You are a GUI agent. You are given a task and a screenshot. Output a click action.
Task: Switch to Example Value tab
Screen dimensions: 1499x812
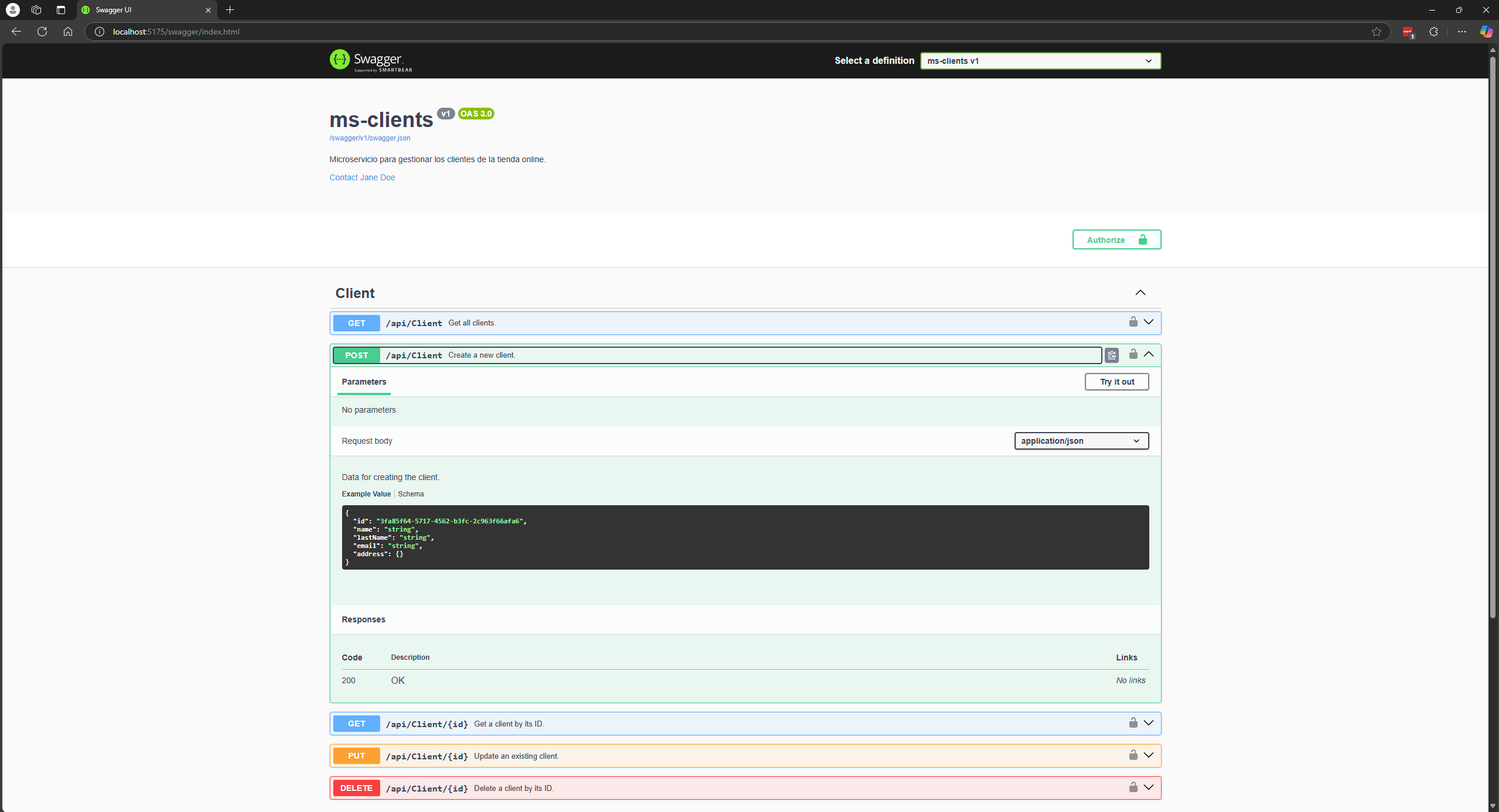click(x=366, y=494)
